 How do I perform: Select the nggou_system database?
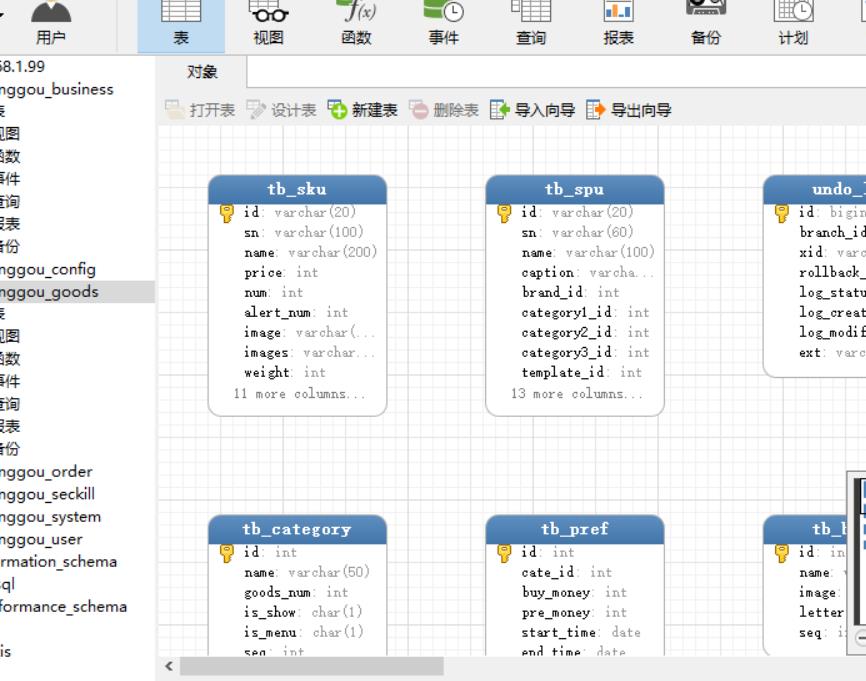click(51, 517)
